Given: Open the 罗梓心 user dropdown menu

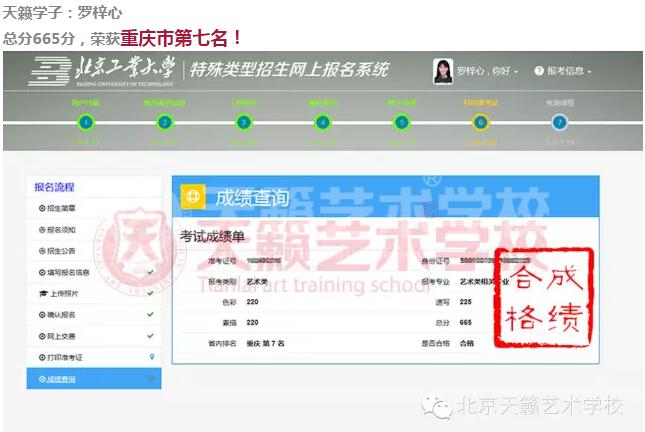Looking at the screenshot, I should coord(488,72).
